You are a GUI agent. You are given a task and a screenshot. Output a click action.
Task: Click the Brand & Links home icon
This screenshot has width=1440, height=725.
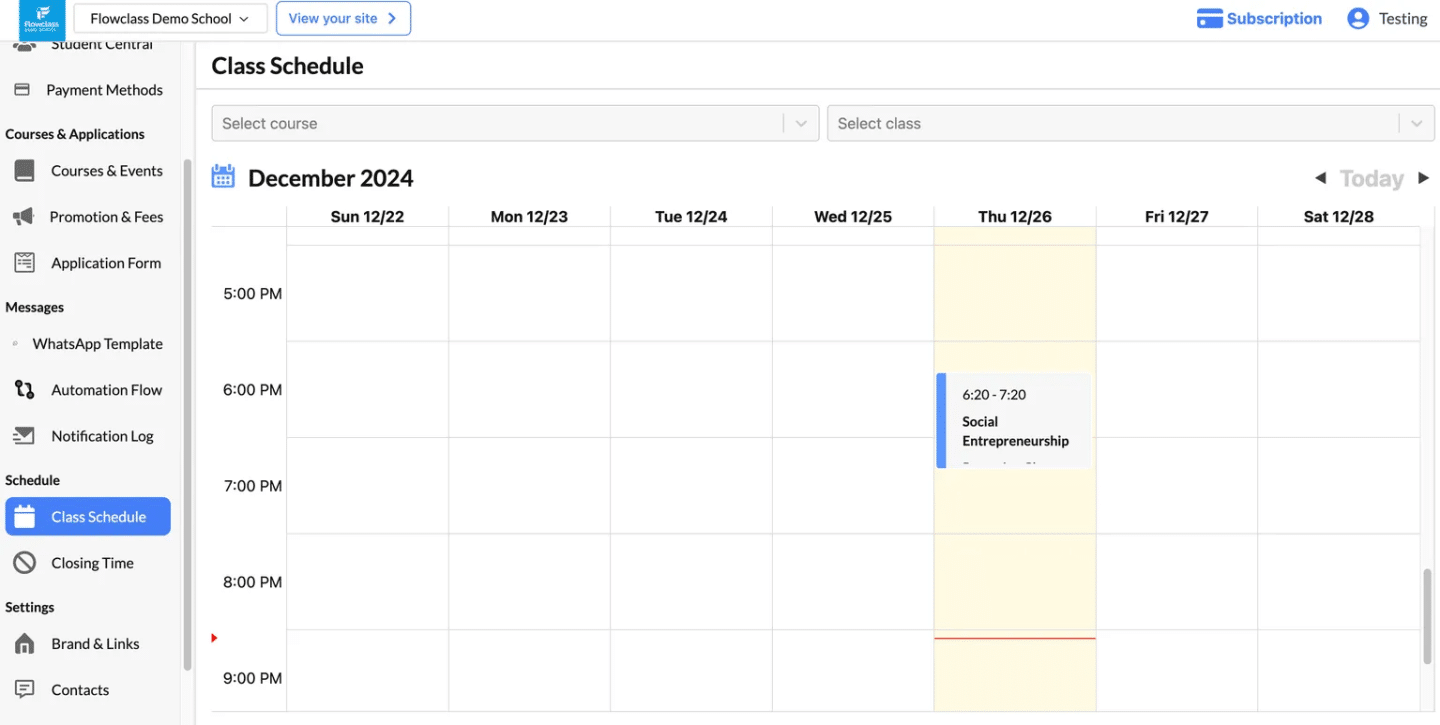(x=24, y=644)
